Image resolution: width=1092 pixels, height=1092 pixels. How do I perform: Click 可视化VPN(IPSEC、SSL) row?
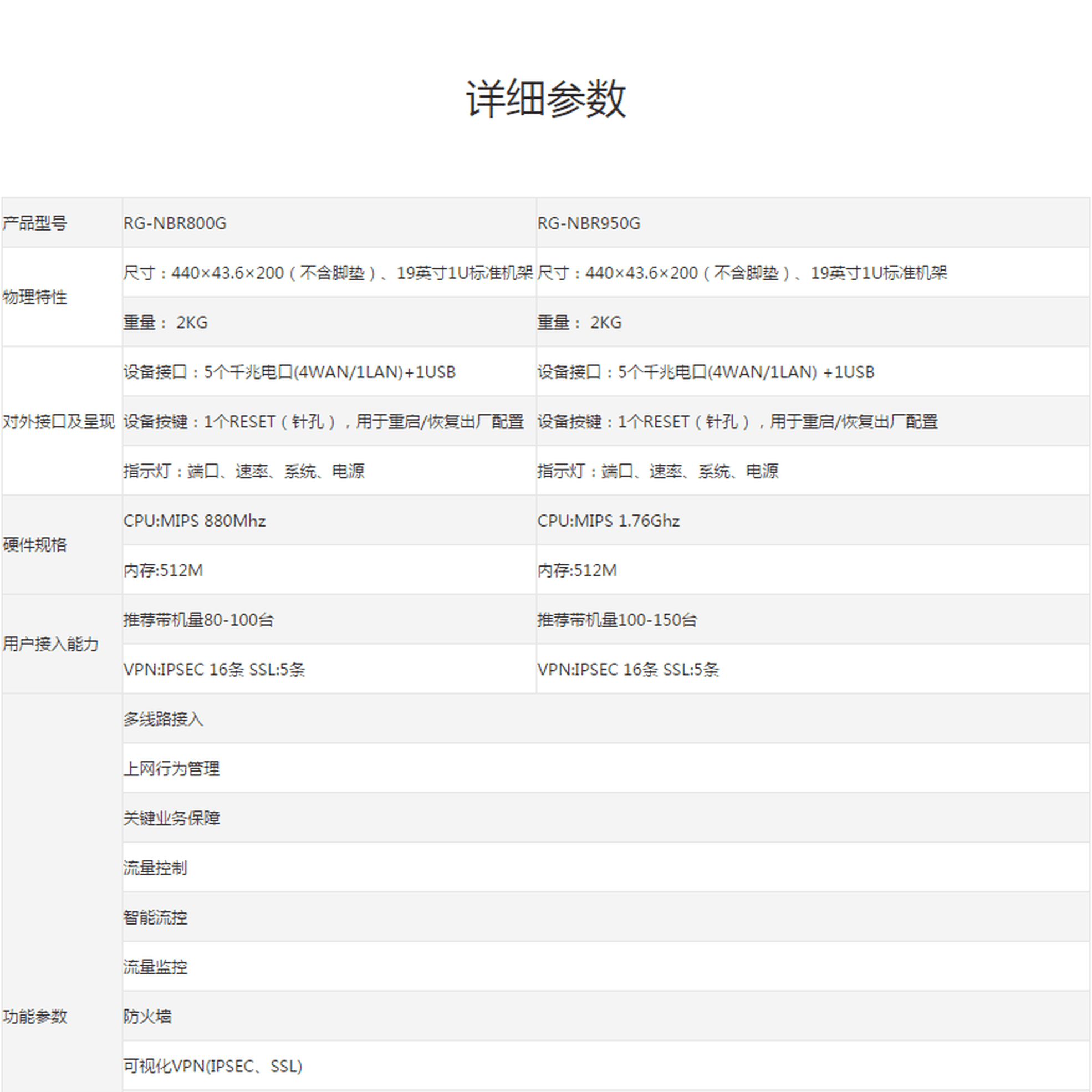coord(606,1066)
